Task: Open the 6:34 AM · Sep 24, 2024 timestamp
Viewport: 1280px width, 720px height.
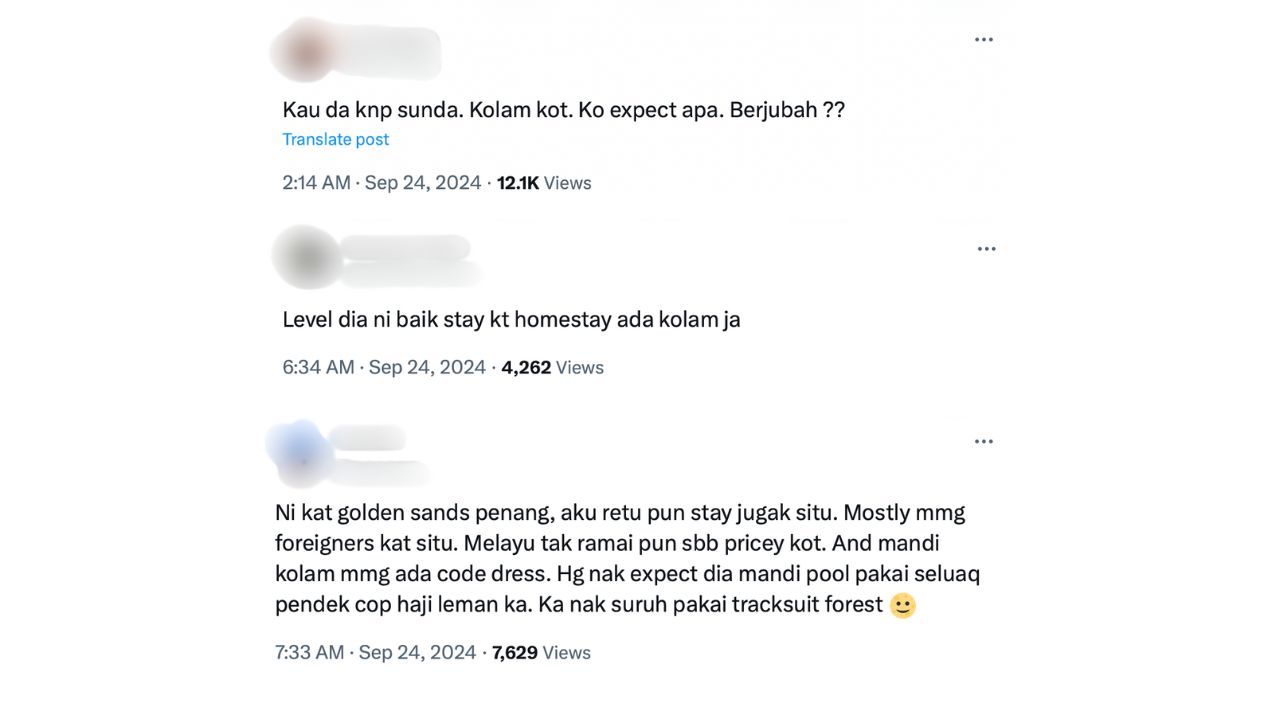Action: click(384, 367)
